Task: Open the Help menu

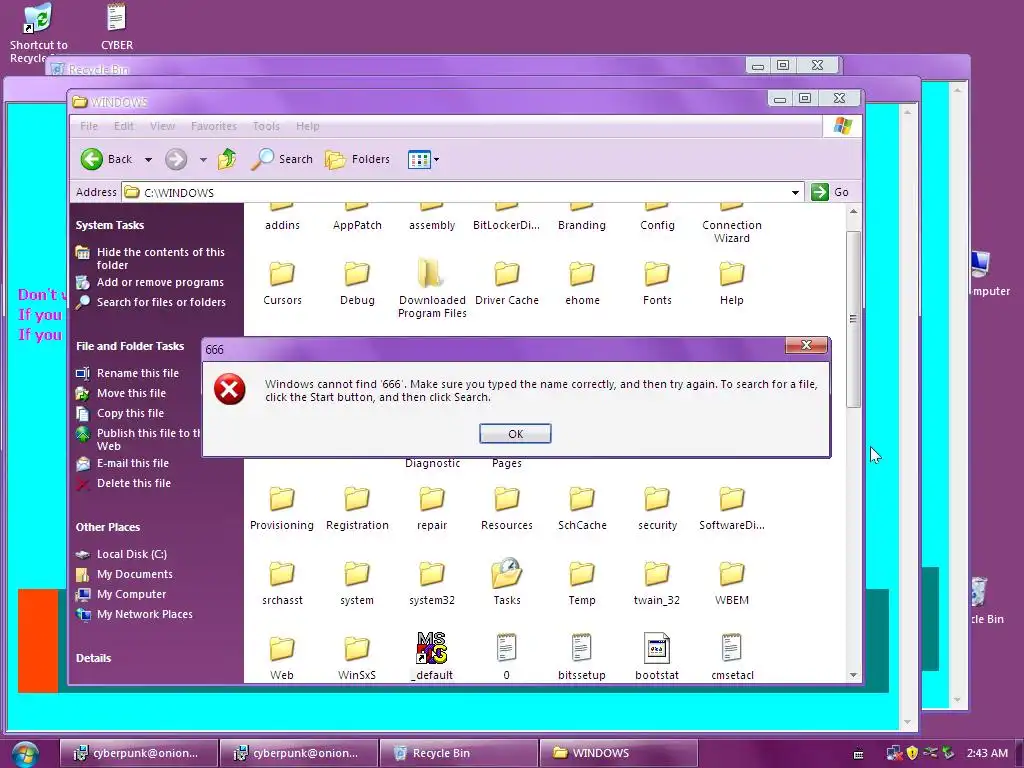Action: [308, 126]
